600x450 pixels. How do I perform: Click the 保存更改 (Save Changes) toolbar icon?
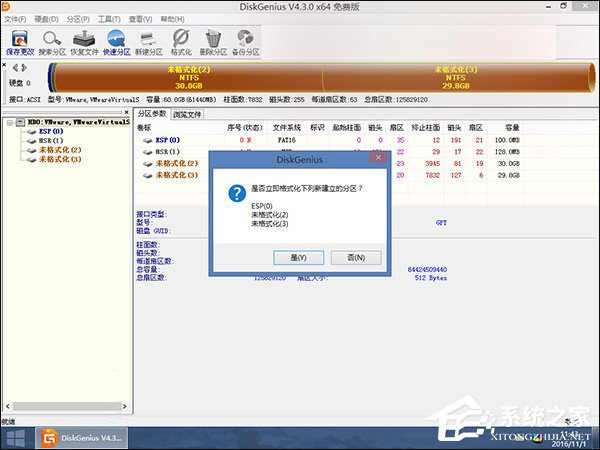coord(18,41)
